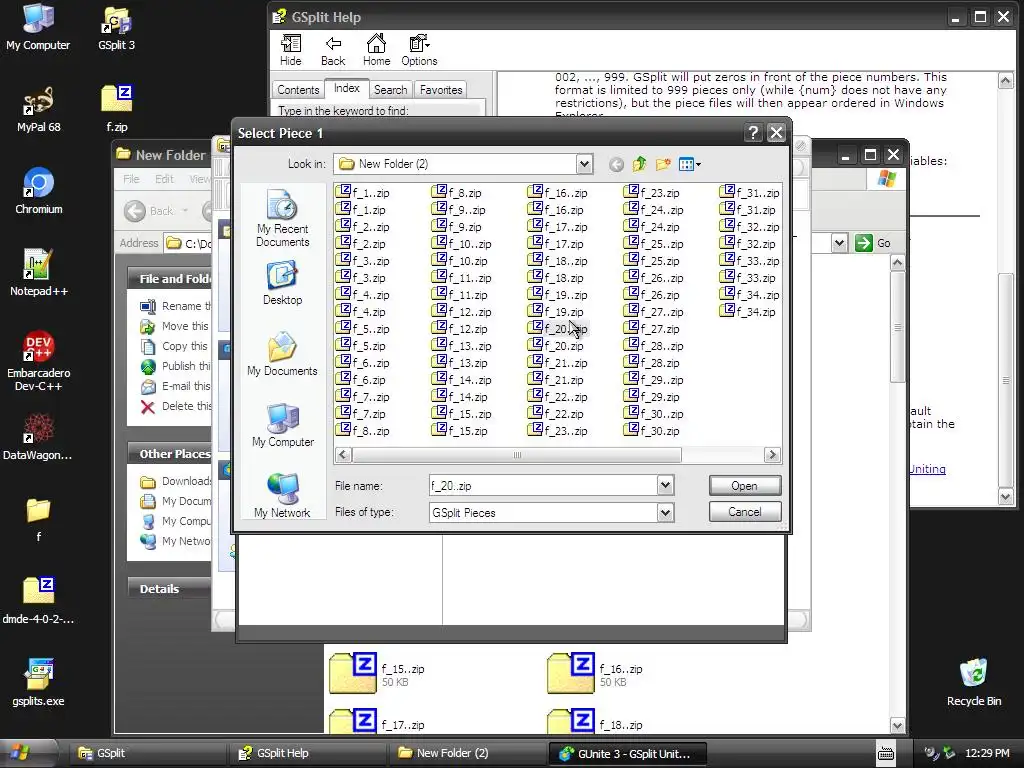Screen dimensions: 1024x768
Task: Click the Uniting link in GSplit Help
Action: (927, 469)
